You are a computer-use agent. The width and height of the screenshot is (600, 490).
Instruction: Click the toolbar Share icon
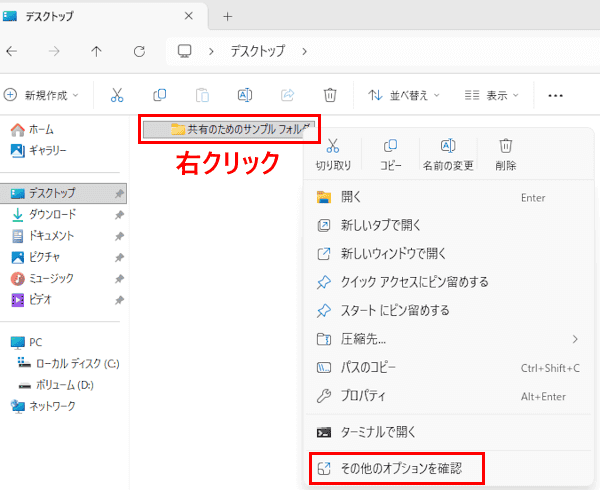coord(287,95)
